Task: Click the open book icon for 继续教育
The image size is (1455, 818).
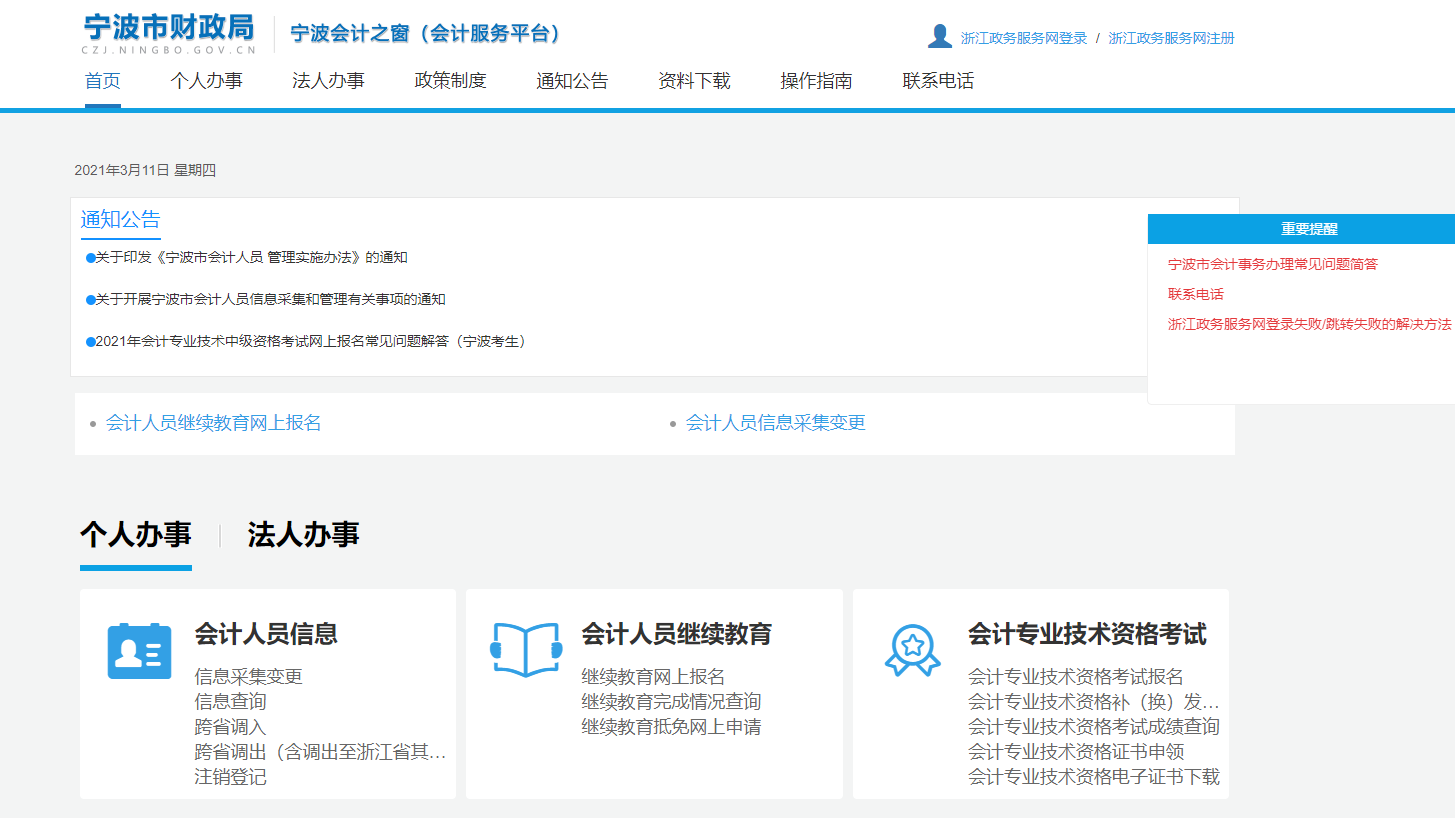Action: [x=525, y=650]
